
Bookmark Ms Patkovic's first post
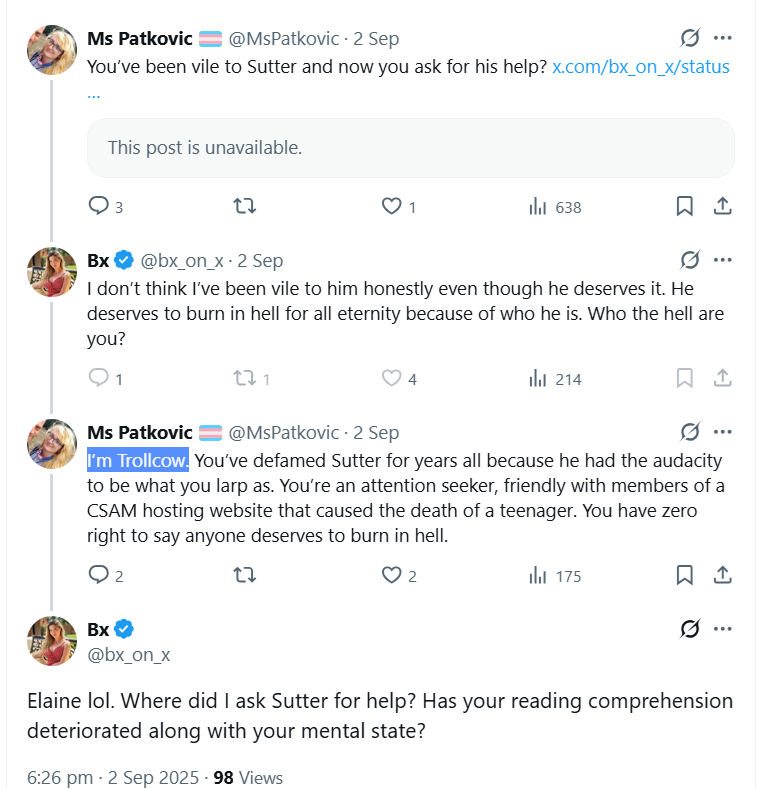pos(685,207)
